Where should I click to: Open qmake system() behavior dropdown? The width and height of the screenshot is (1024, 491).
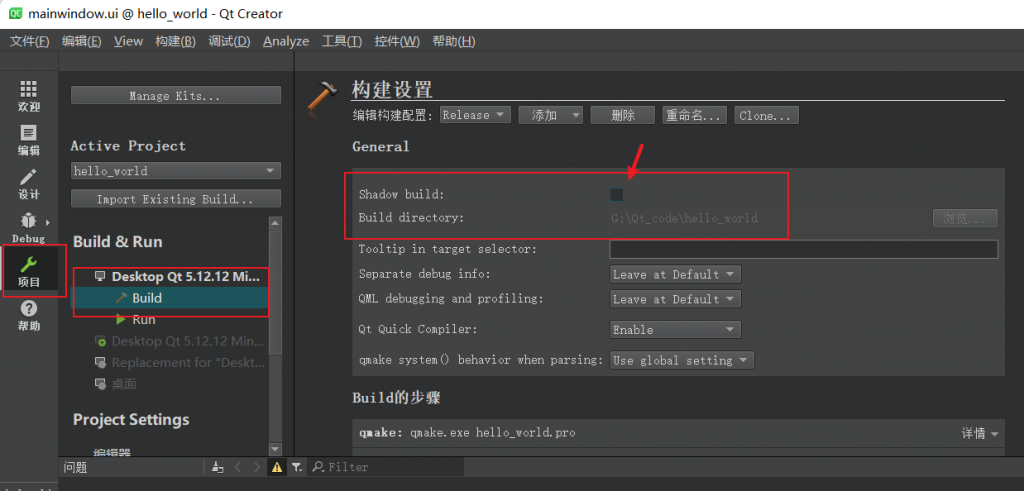(682, 360)
